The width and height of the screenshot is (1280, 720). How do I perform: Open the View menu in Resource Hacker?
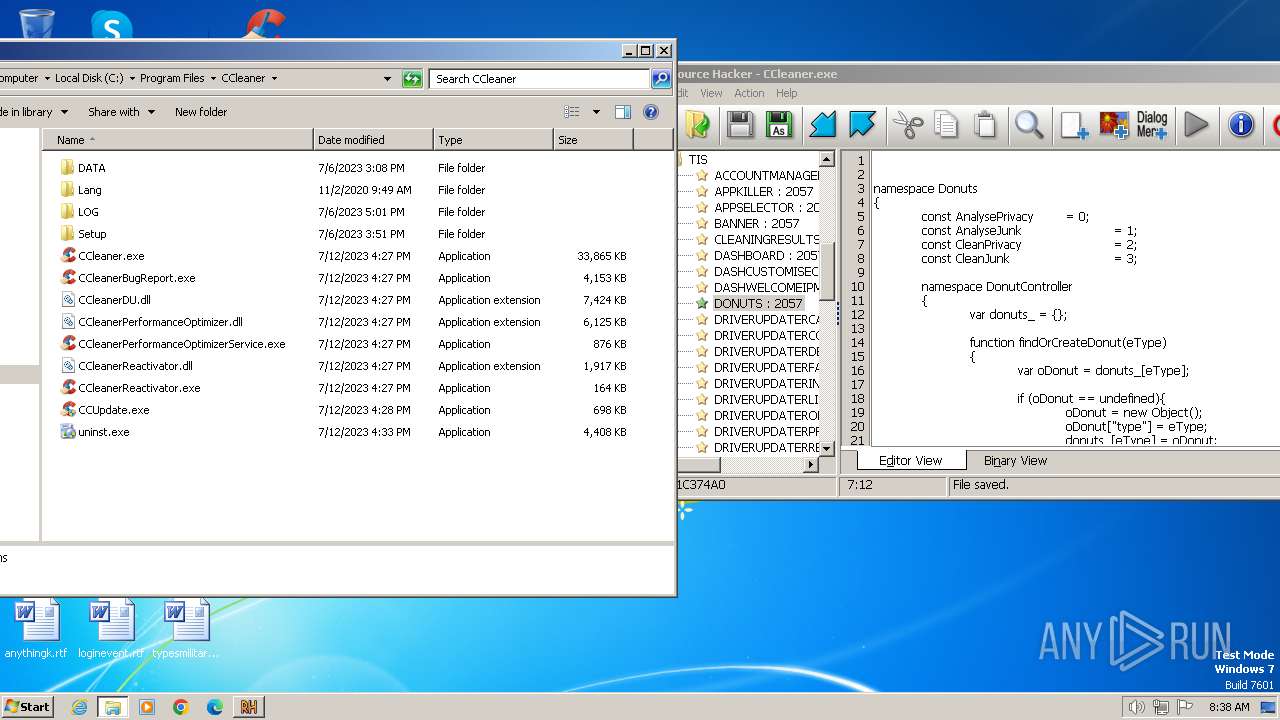click(x=711, y=93)
